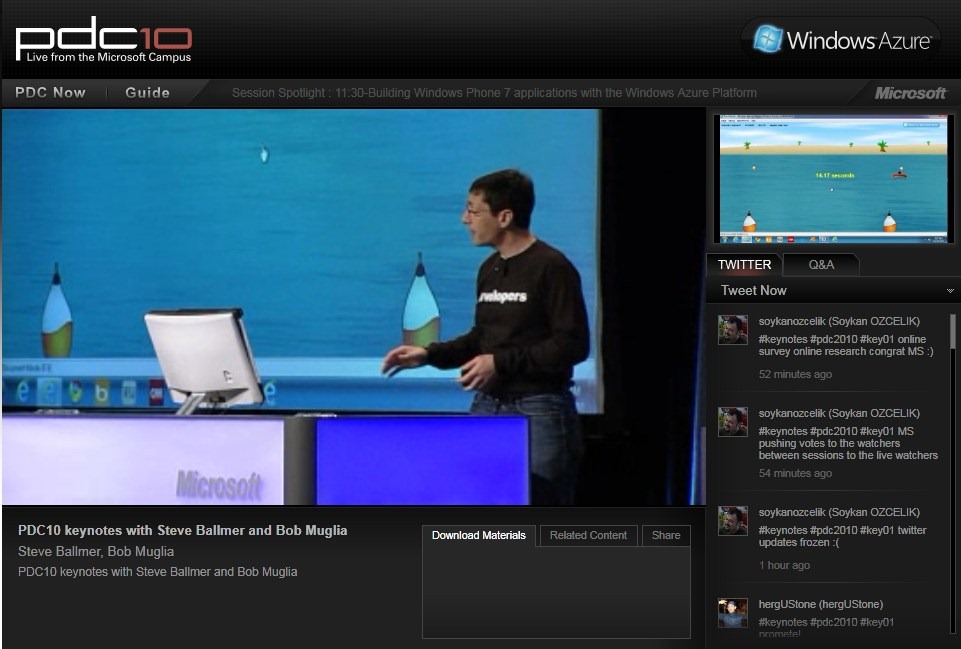This screenshot has width=961, height=649.
Task: Open soykanozcelik avatar on updates frozen tweet
Action: click(732, 520)
